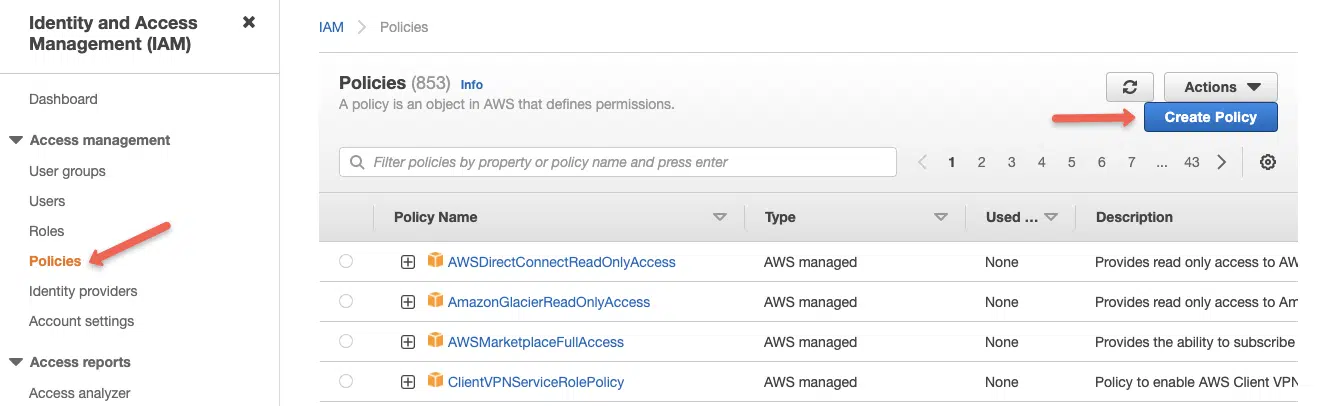Open Users in sidebar

click(47, 201)
